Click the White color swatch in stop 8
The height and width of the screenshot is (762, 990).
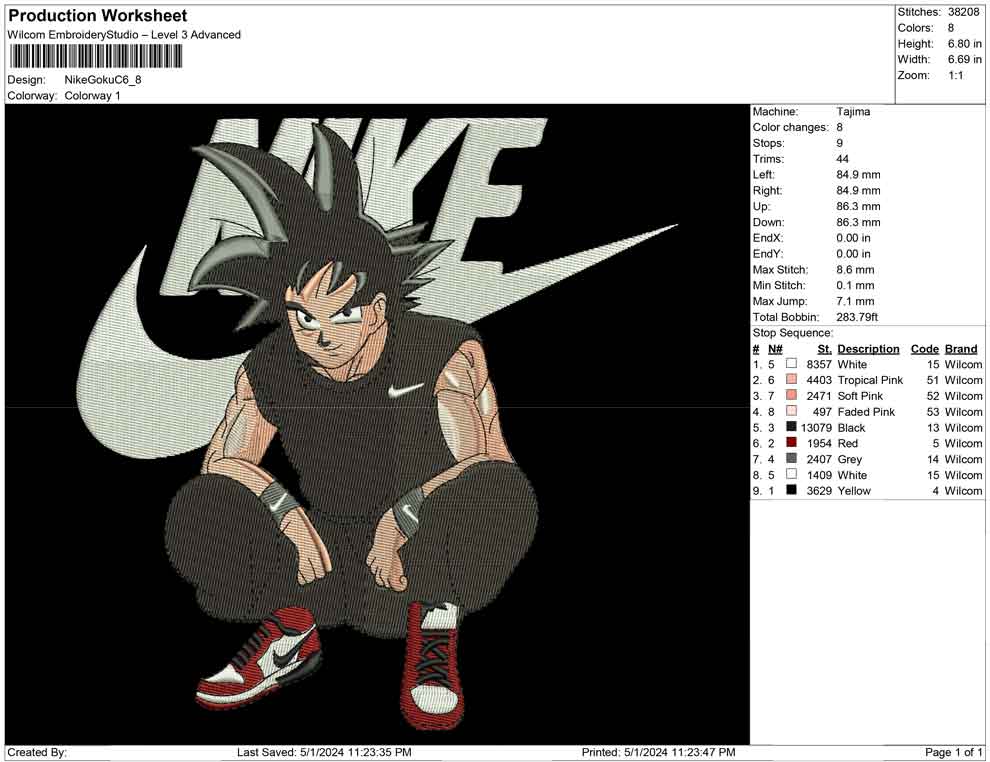(791, 474)
